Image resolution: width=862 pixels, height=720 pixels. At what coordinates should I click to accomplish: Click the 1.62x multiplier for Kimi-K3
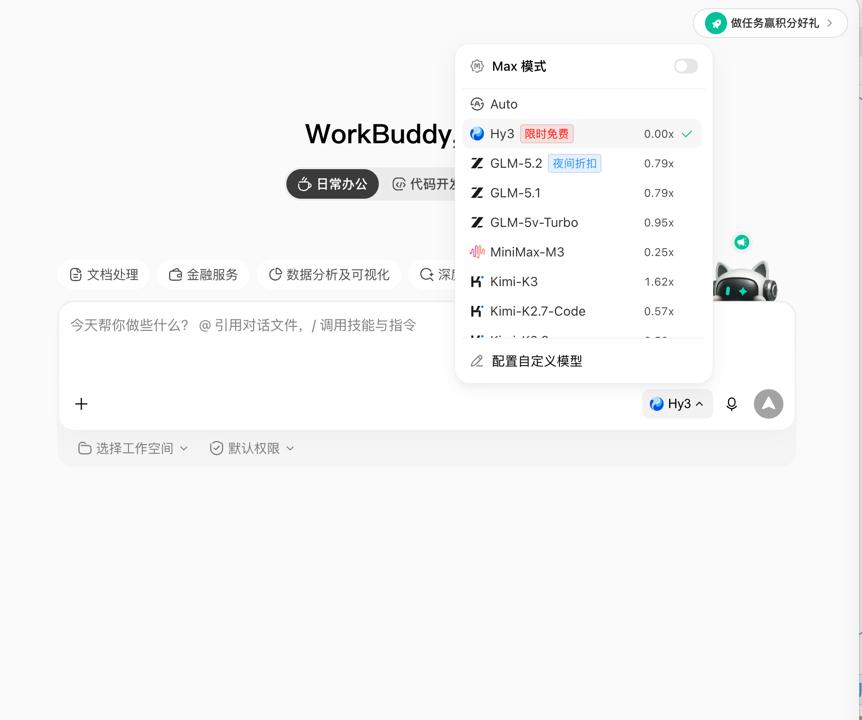659,282
